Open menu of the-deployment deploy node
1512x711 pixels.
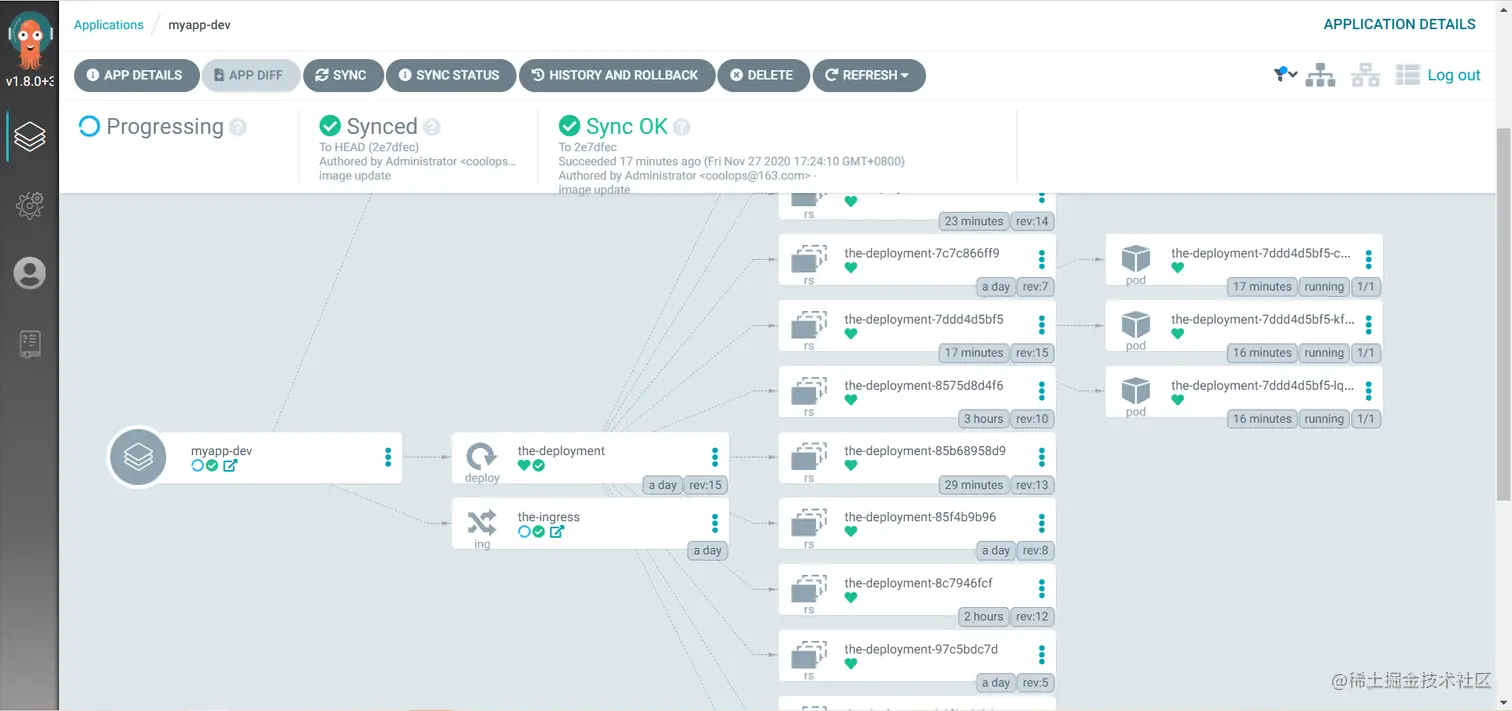(715, 457)
